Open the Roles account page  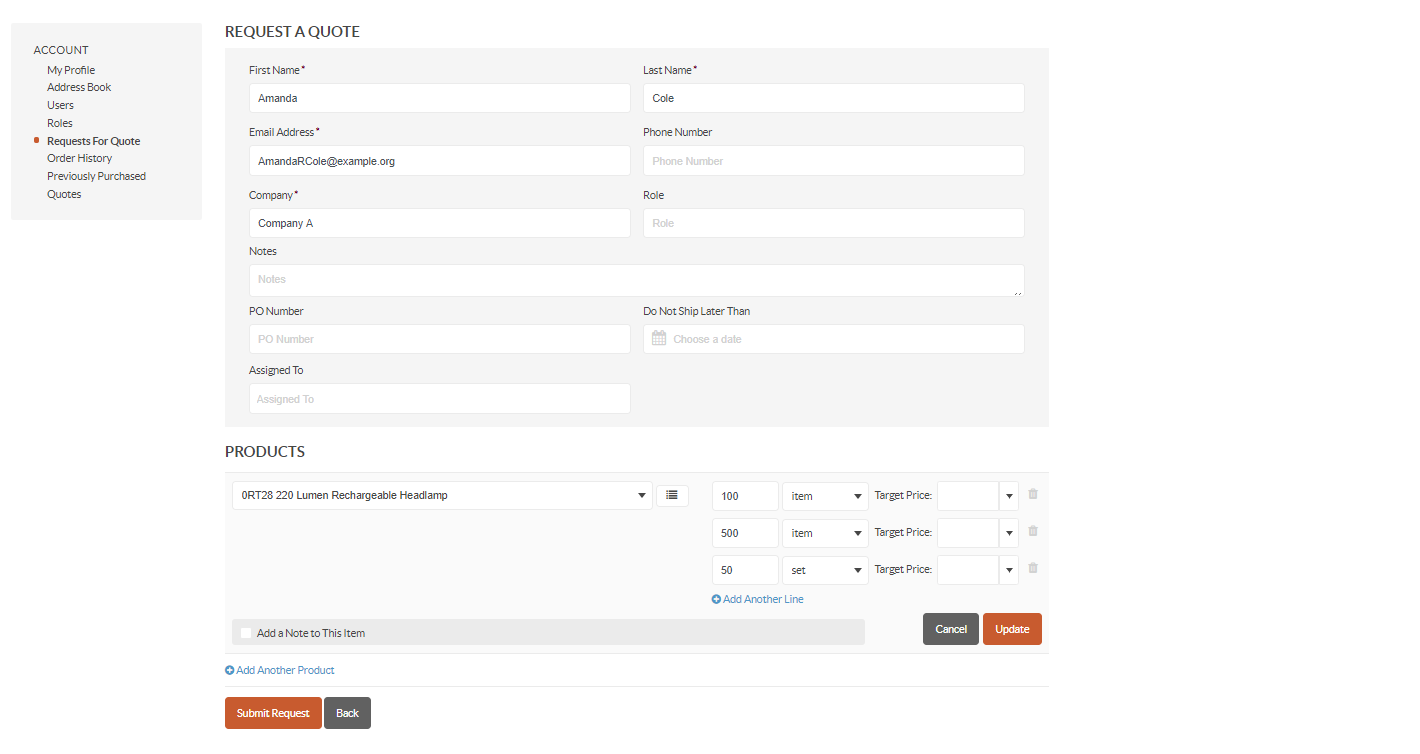pyautogui.click(x=60, y=123)
